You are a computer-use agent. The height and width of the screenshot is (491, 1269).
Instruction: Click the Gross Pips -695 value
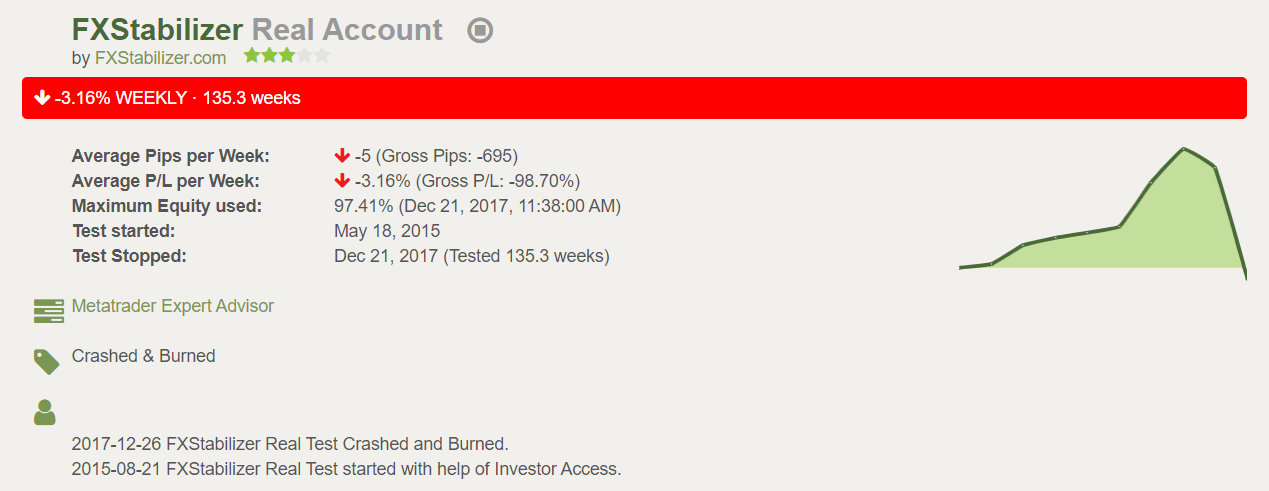point(447,156)
